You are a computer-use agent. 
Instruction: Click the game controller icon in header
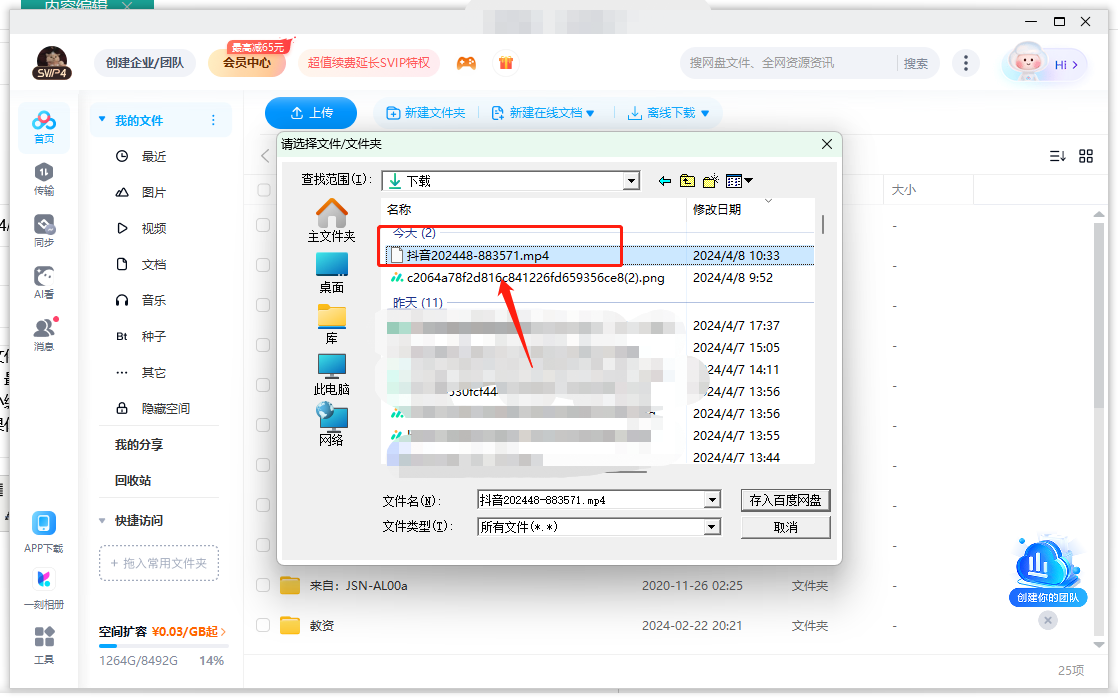tap(466, 63)
